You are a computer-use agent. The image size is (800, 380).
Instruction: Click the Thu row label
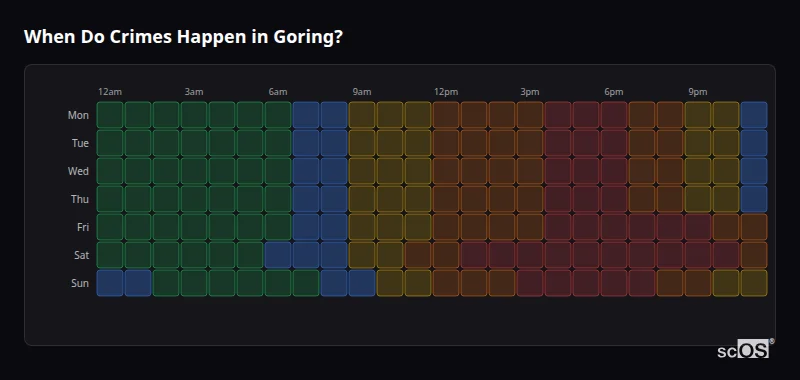coord(80,199)
